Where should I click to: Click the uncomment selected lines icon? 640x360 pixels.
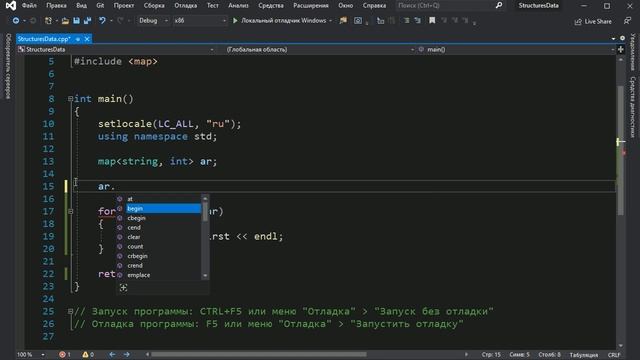418,20
